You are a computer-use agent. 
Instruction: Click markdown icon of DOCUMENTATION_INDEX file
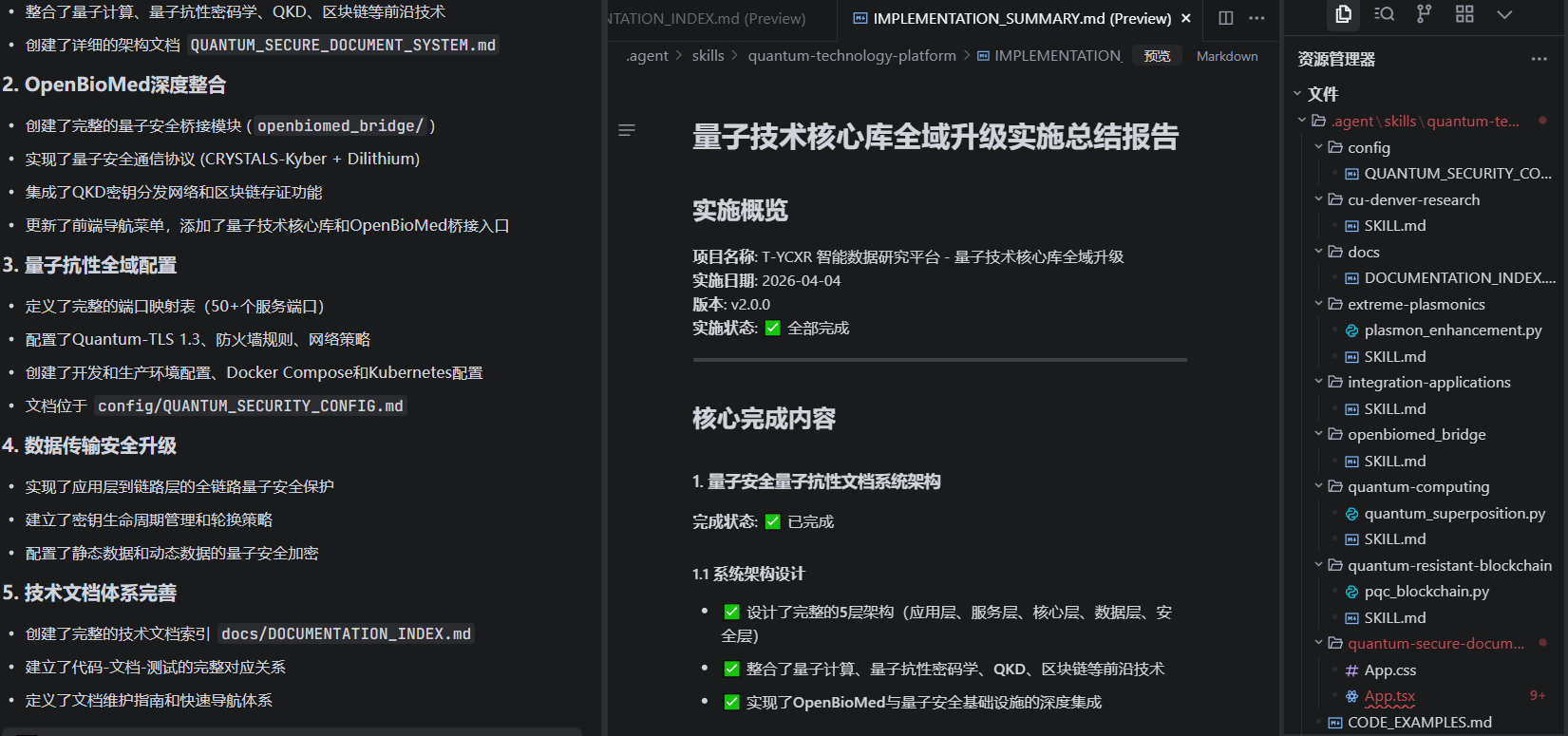pyautogui.click(x=1351, y=278)
